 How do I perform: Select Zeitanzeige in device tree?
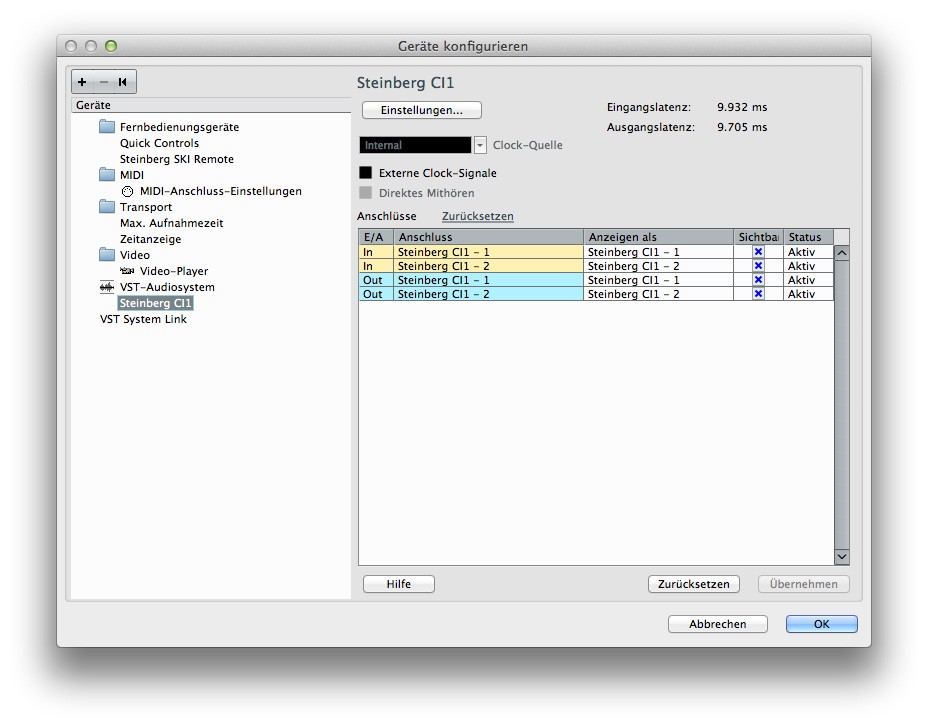[x=150, y=238]
